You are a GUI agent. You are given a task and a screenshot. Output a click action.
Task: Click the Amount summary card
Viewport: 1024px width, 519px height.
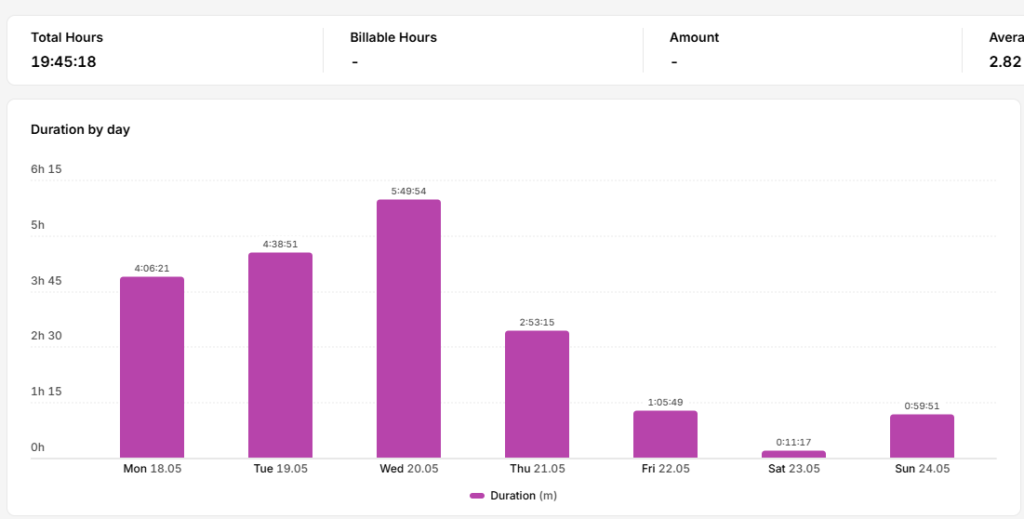803,50
